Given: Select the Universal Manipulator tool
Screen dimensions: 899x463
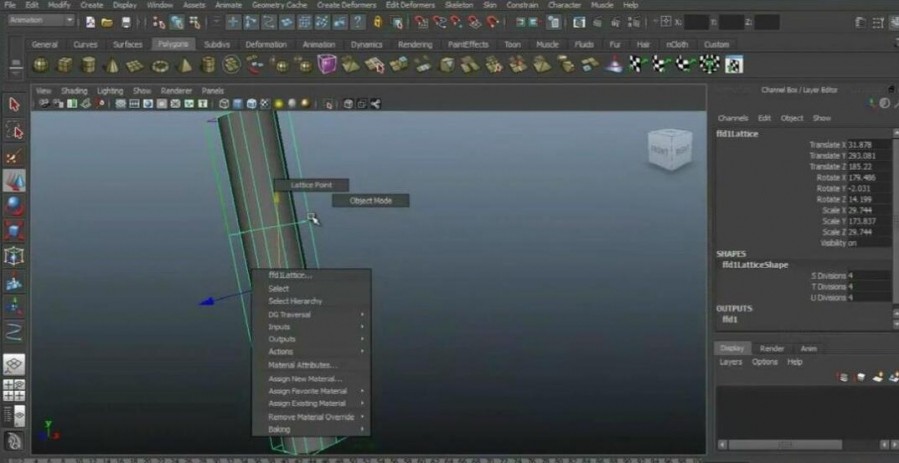Looking at the screenshot, I should tap(14, 256).
